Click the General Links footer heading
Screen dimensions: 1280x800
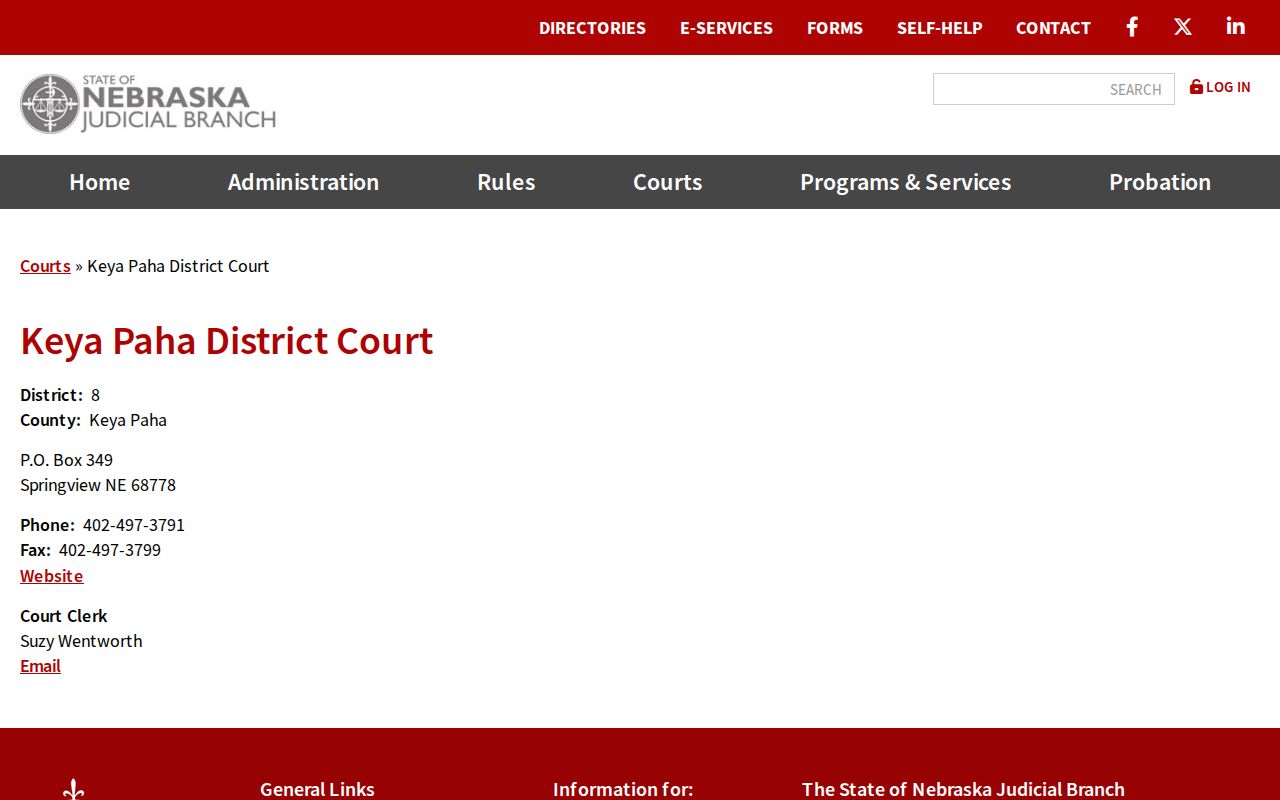(x=317, y=789)
